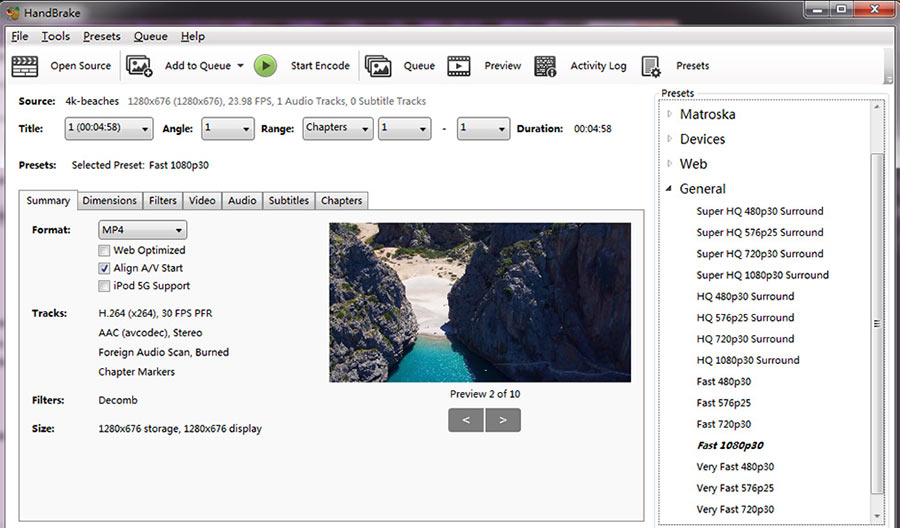
Task: Open the Activity Log icon
Action: tap(545, 66)
